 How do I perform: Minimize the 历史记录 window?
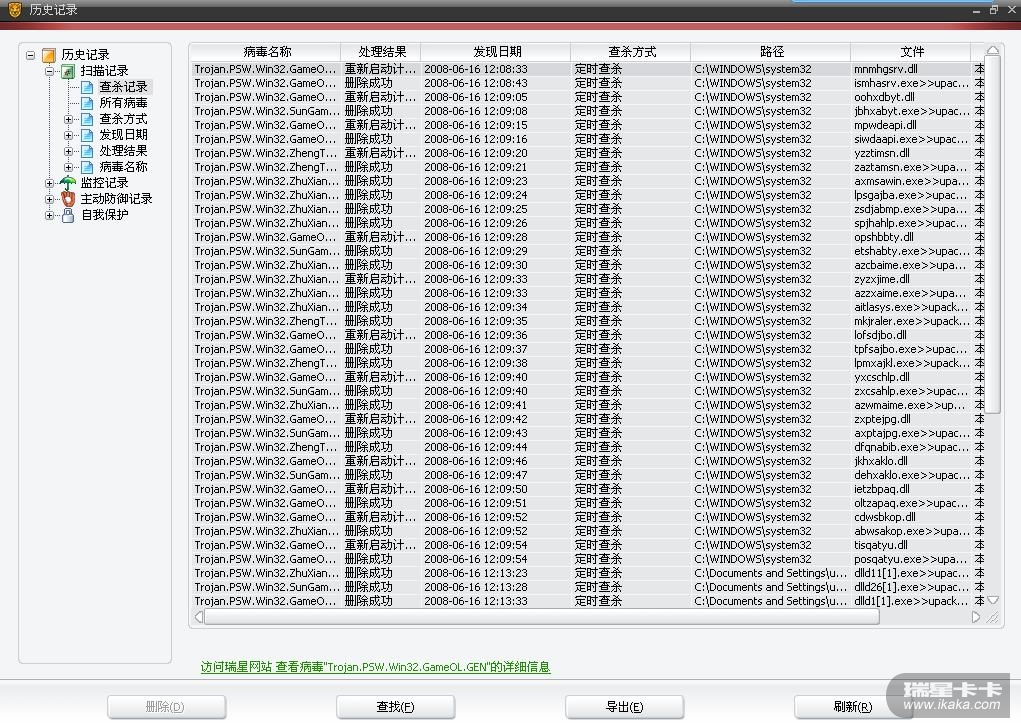click(x=976, y=10)
